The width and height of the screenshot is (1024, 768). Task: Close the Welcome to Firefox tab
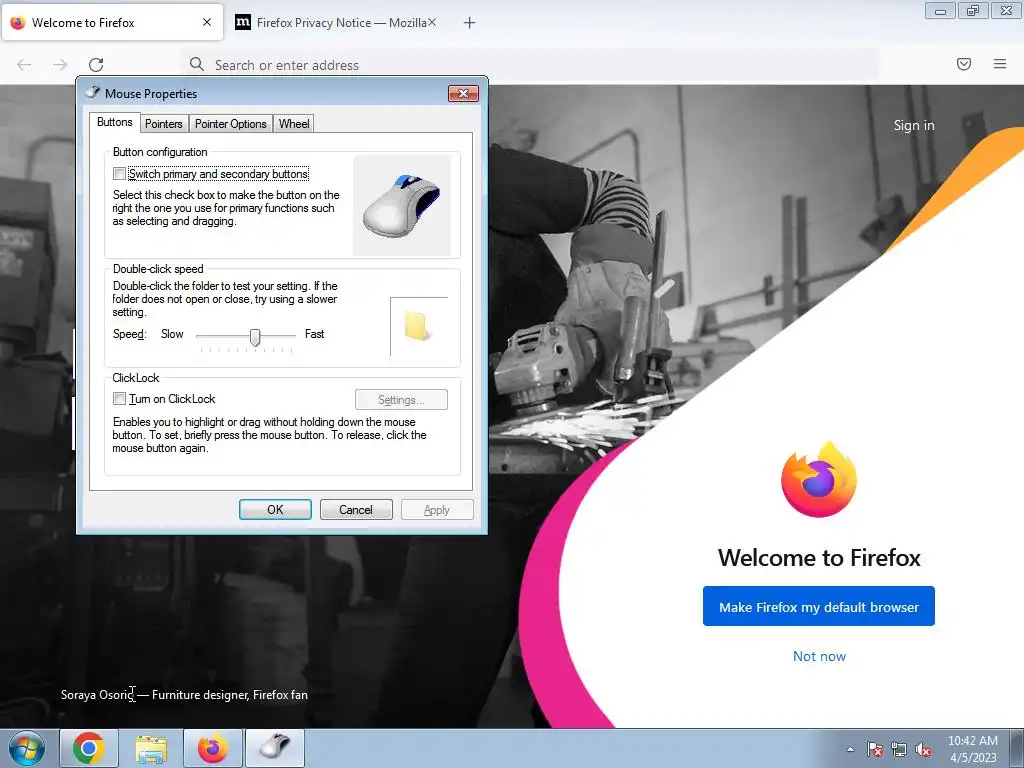click(207, 22)
